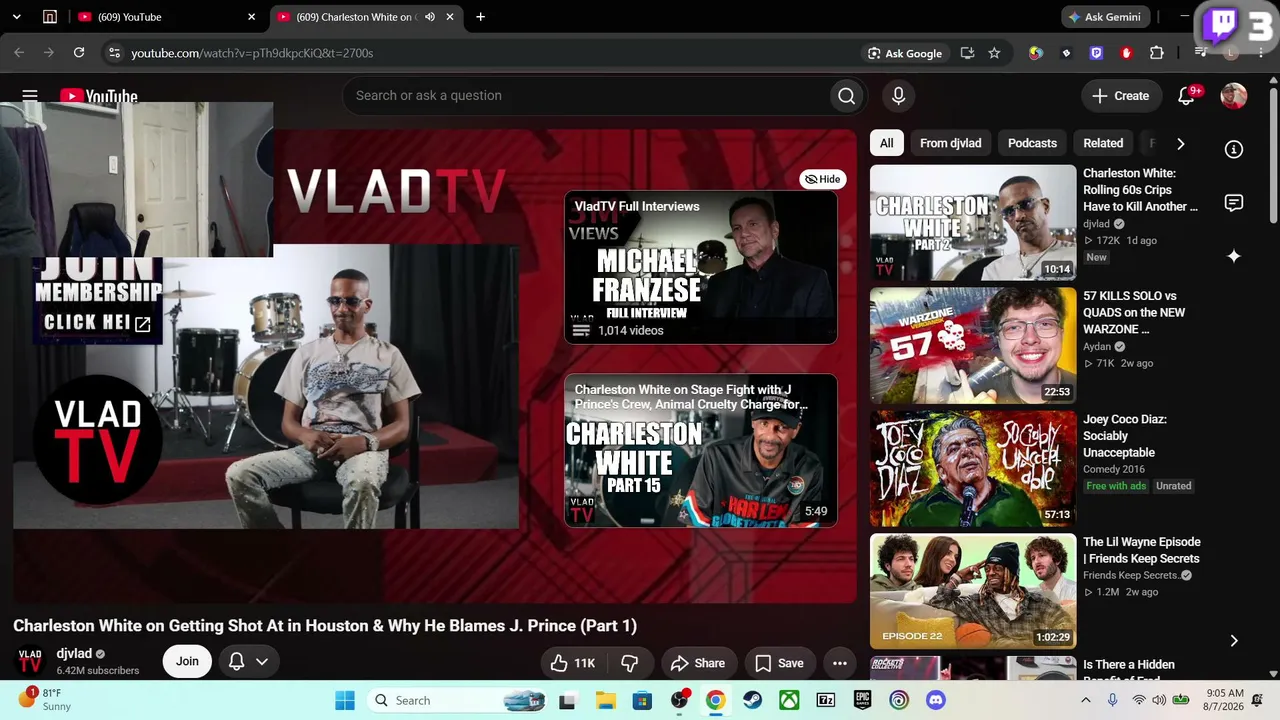
Task: Mute the Charleston White tab audio
Action: [430, 17]
